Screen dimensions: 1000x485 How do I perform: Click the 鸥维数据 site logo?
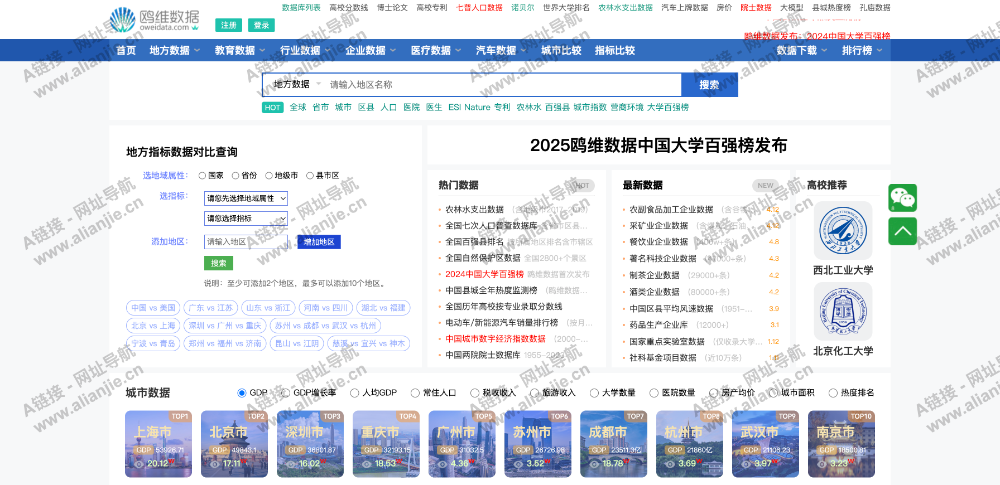tap(154, 20)
